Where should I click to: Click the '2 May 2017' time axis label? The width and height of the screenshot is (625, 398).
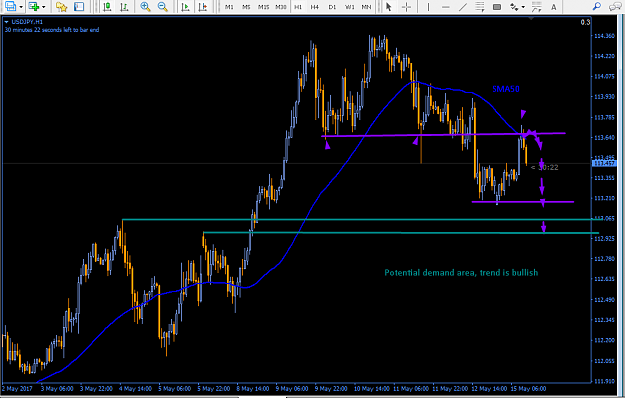tap(17, 388)
